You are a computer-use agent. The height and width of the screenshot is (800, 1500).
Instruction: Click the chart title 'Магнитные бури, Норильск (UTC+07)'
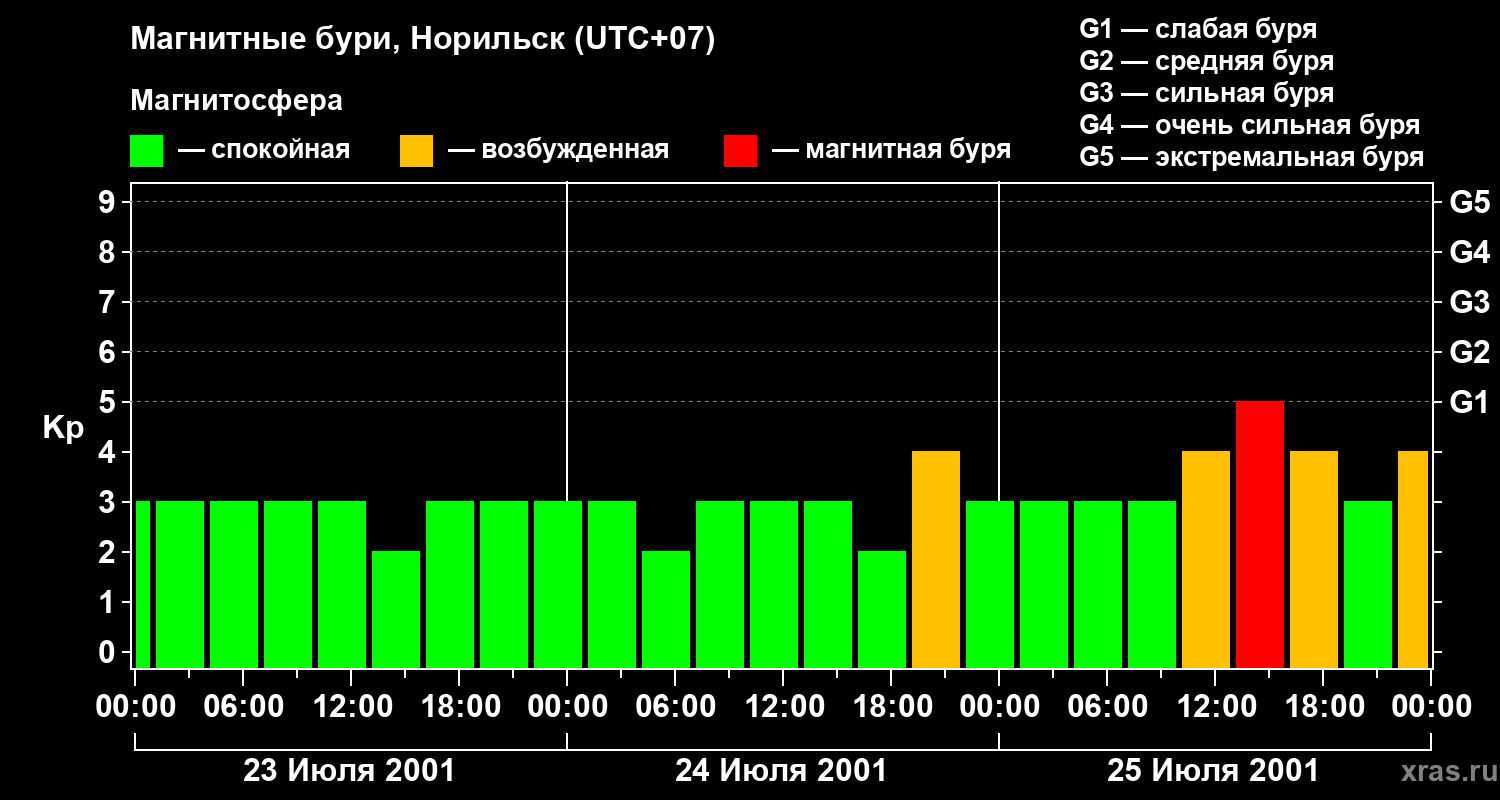click(423, 41)
